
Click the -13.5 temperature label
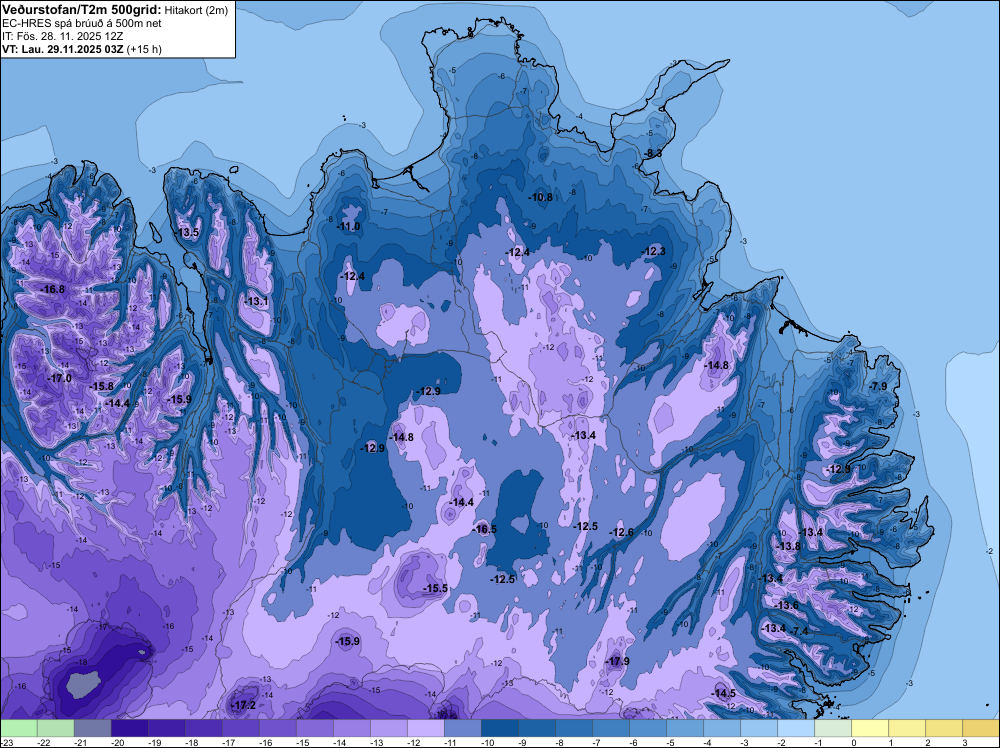click(x=188, y=233)
